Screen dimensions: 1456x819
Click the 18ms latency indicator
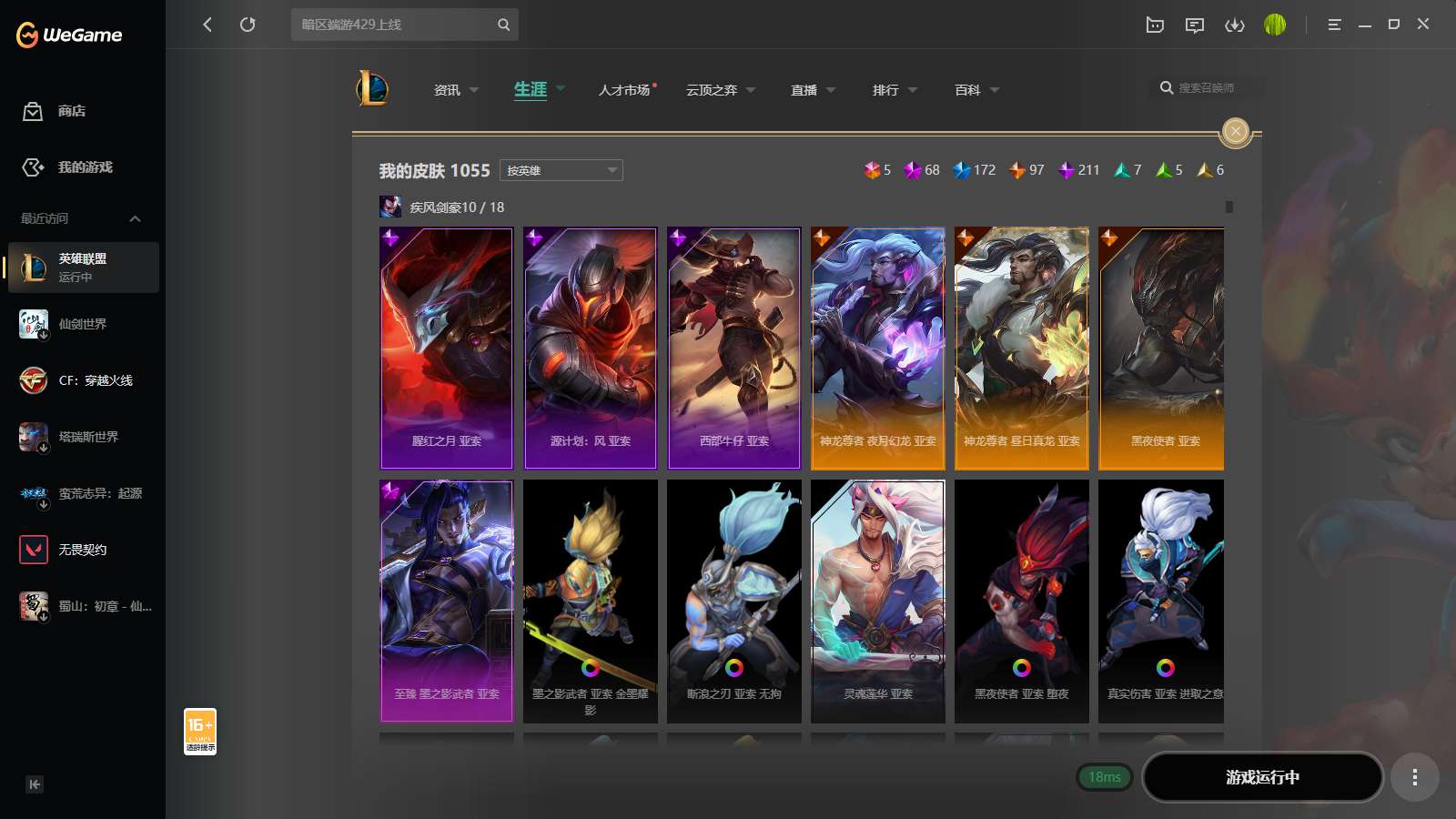click(1105, 777)
